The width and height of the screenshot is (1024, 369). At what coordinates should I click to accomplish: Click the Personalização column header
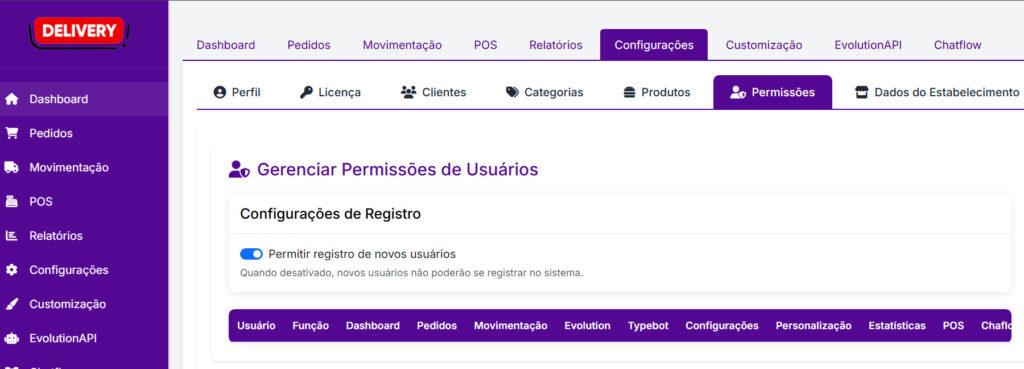[814, 325]
